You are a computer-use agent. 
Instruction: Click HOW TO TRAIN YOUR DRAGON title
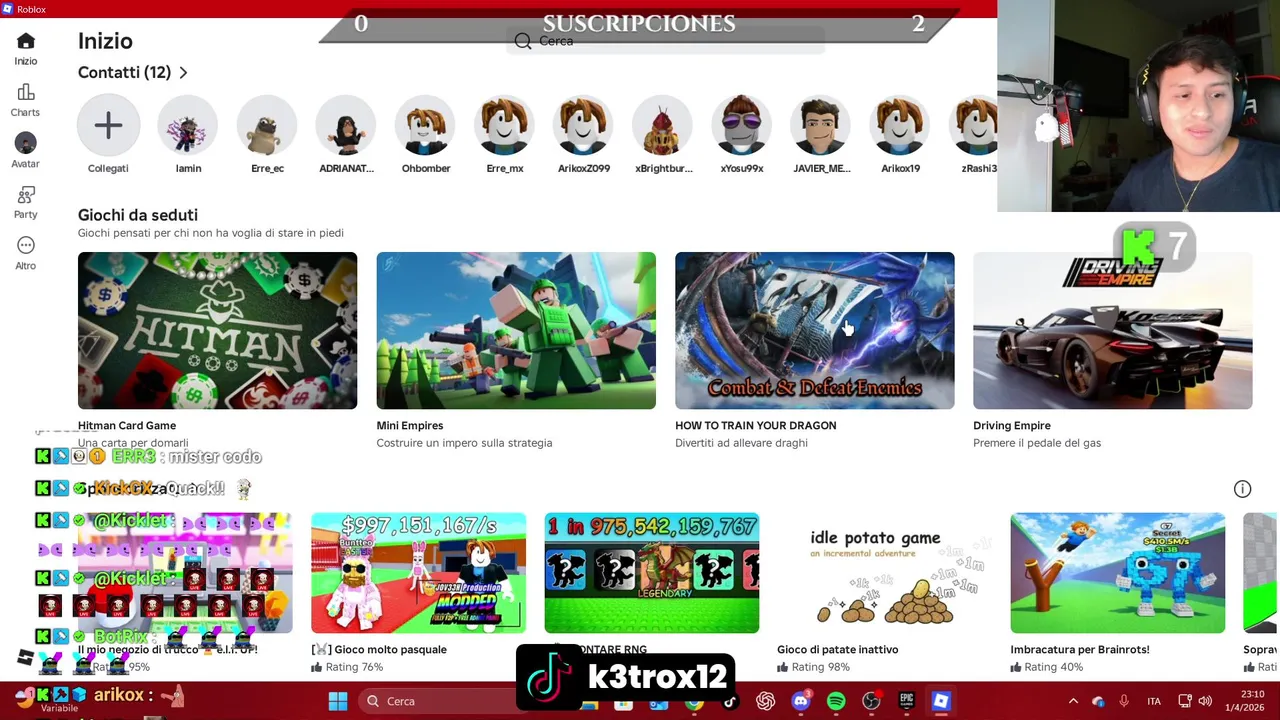(755, 426)
